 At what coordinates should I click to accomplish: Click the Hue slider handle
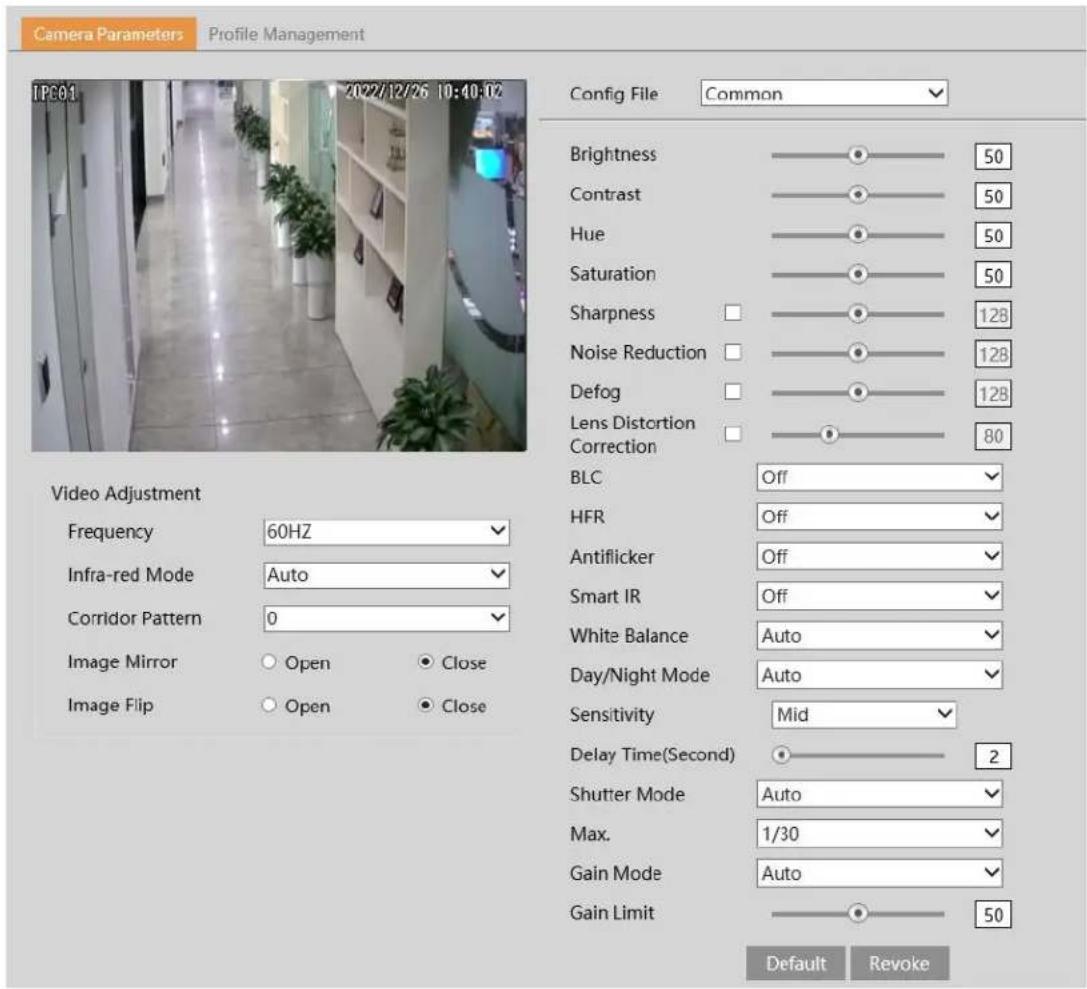858,235
